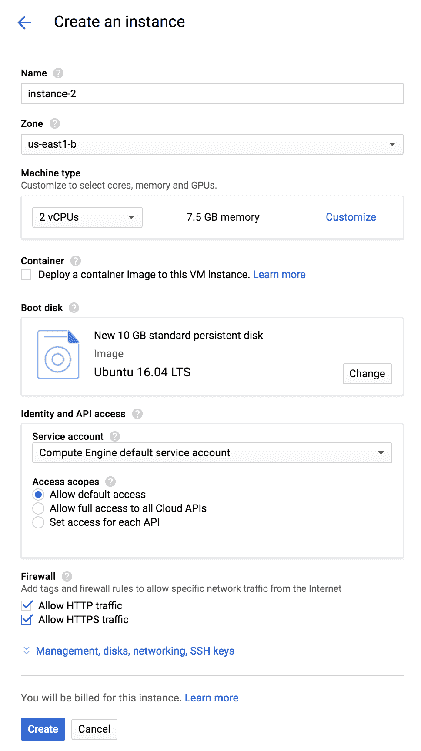421x751 pixels.
Task: Open the help icon beside Zone
Action: click(55, 124)
